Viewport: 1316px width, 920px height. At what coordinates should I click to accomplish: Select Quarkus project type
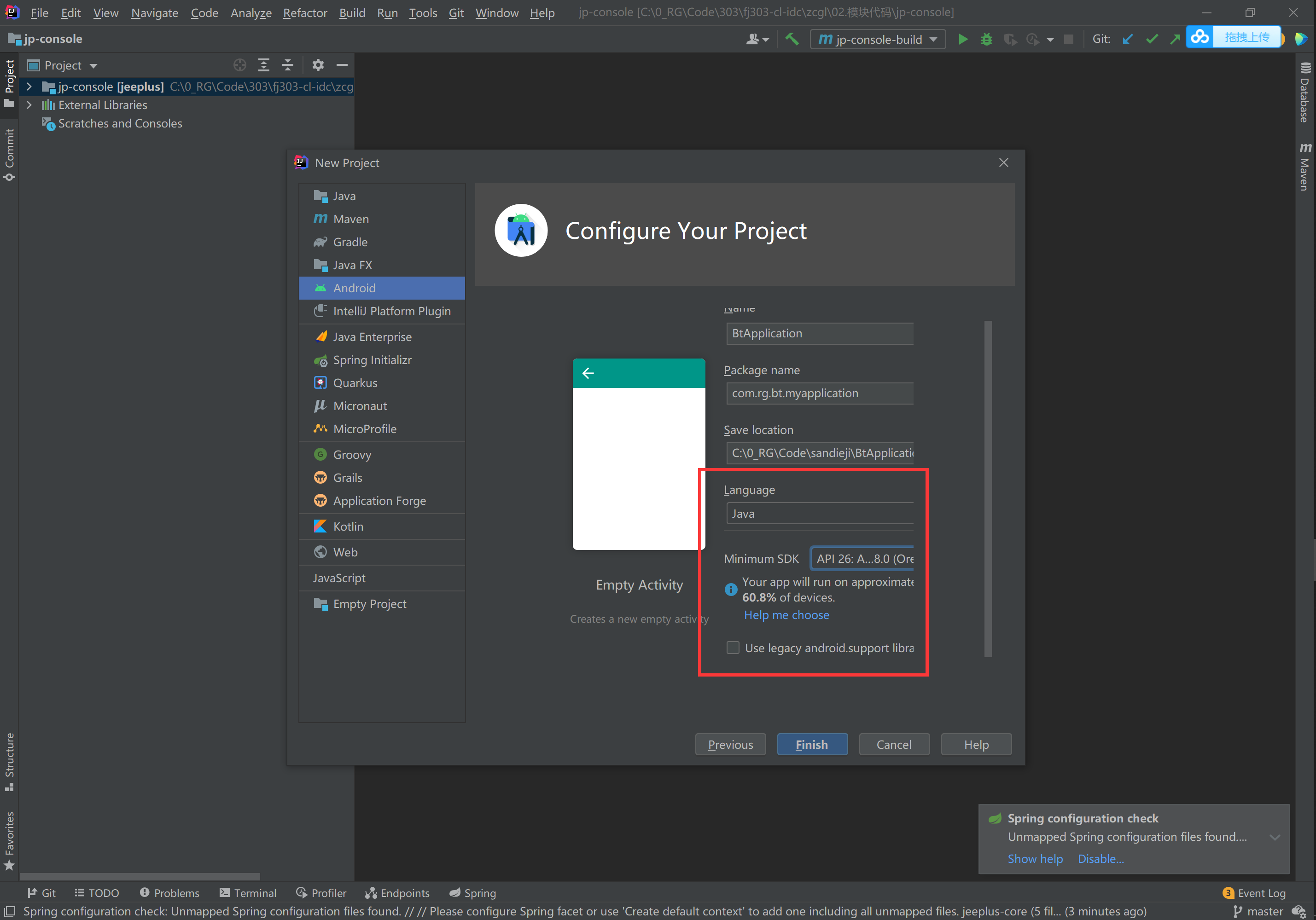tap(382, 383)
